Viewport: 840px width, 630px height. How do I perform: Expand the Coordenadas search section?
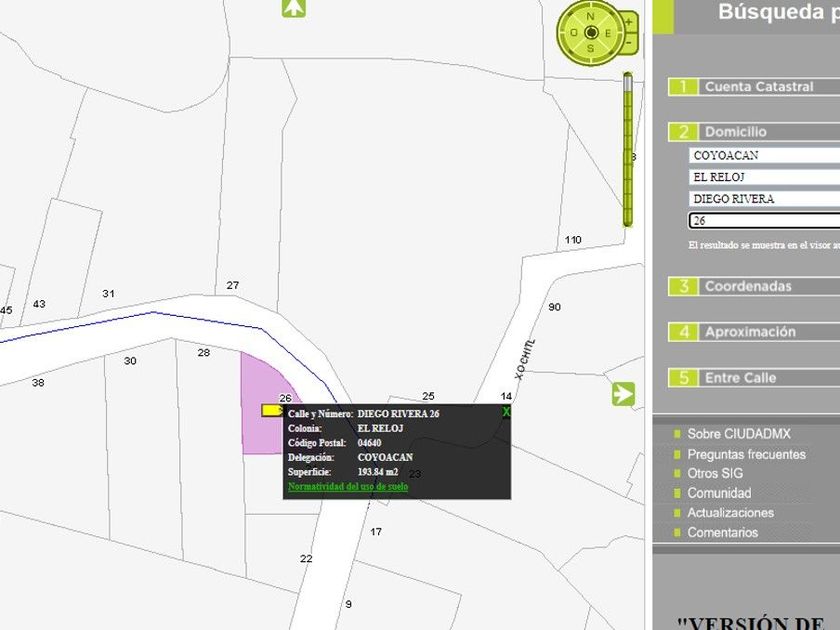(747, 286)
